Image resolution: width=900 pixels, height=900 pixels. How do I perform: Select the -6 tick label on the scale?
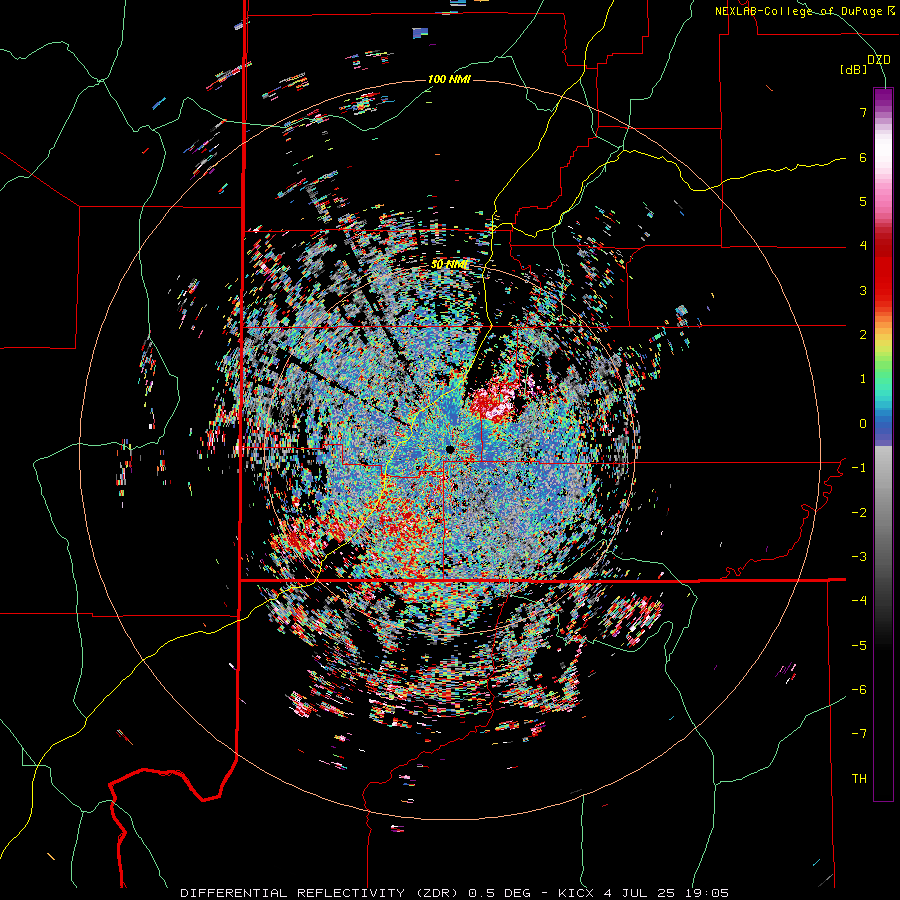click(x=859, y=690)
